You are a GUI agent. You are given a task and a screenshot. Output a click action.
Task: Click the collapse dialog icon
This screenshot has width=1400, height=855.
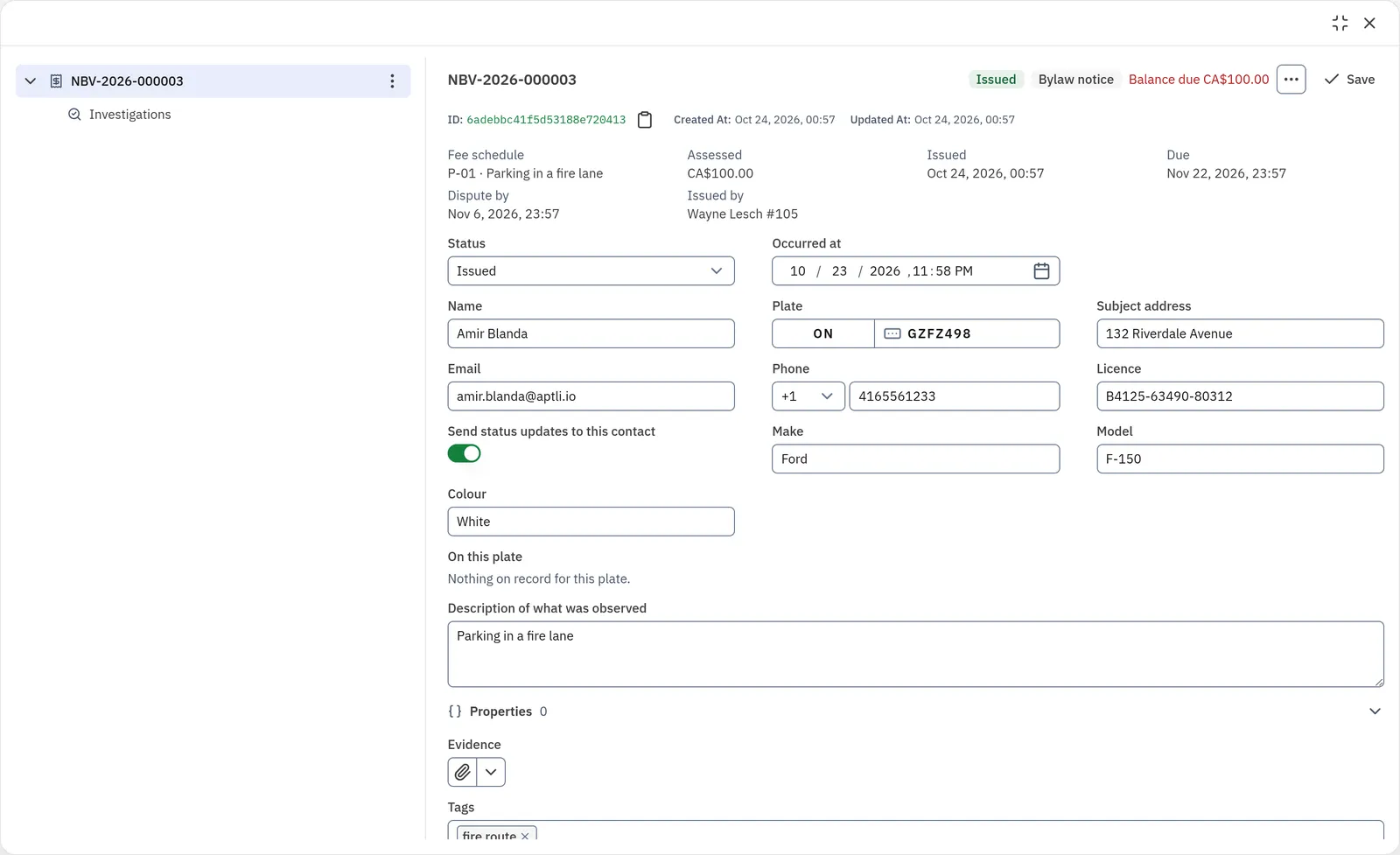pos(1340,24)
